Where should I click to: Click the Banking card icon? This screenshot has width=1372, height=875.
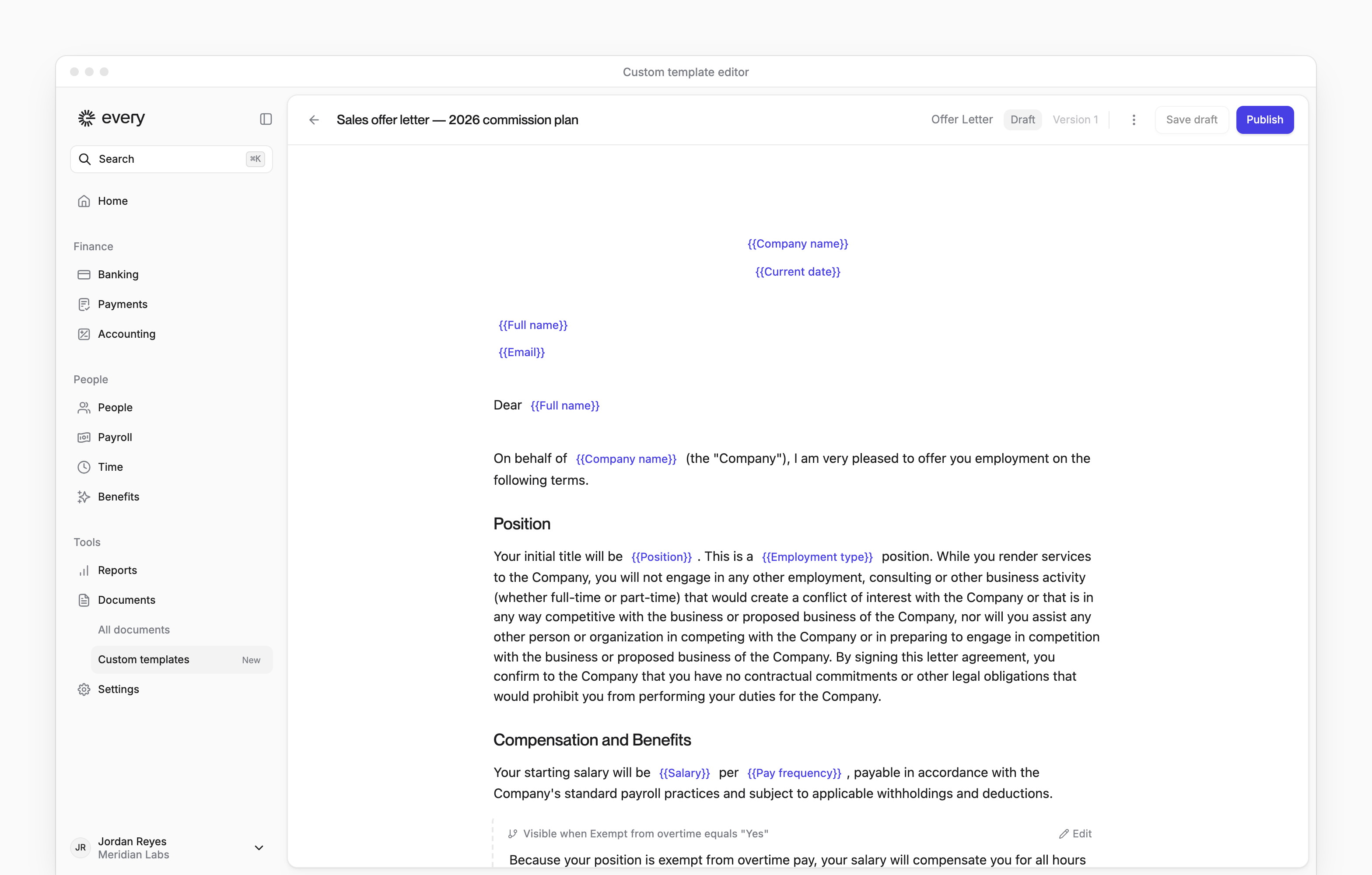click(84, 275)
